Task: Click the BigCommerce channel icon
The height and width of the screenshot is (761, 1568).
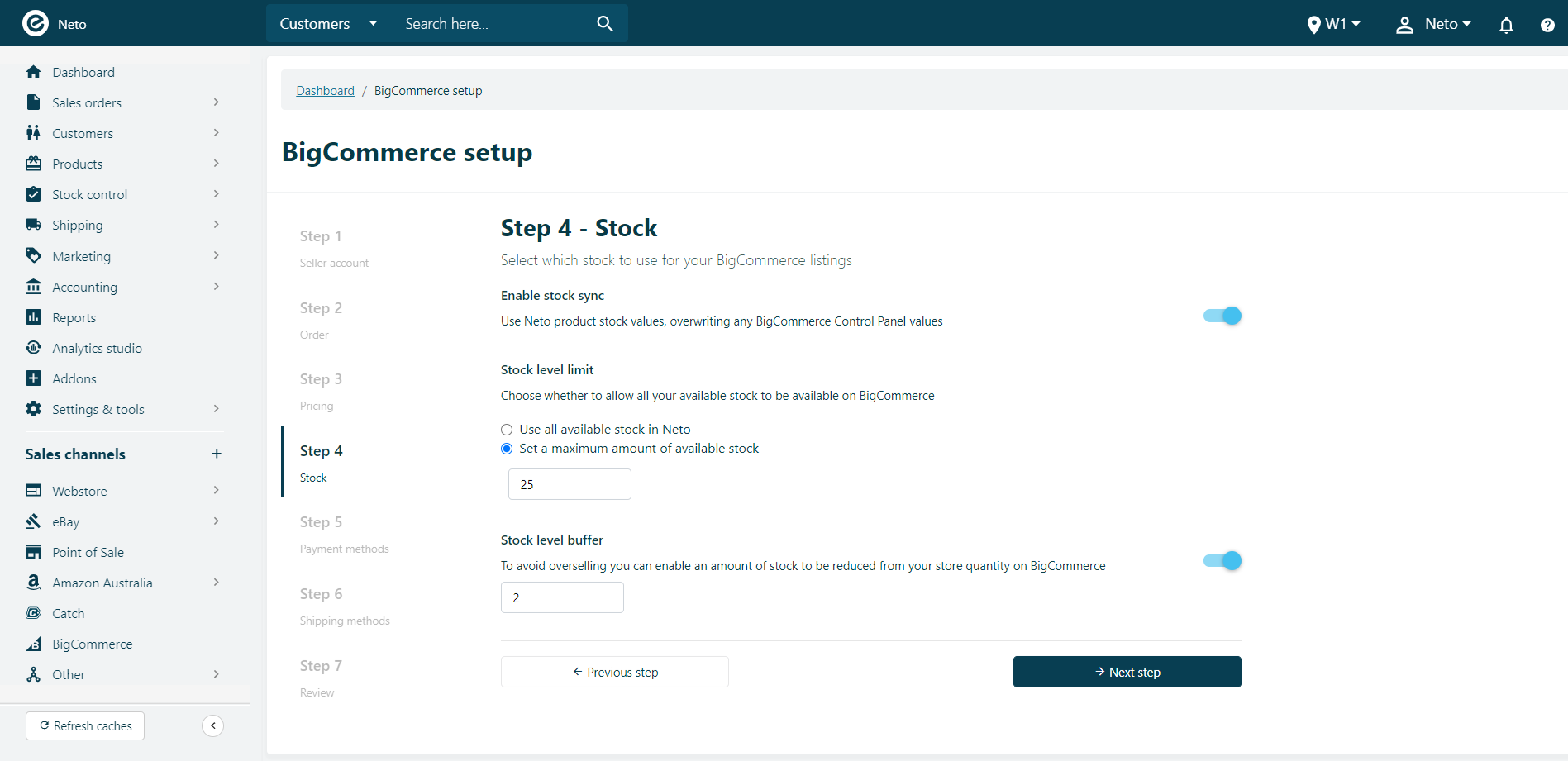Action: click(33, 644)
